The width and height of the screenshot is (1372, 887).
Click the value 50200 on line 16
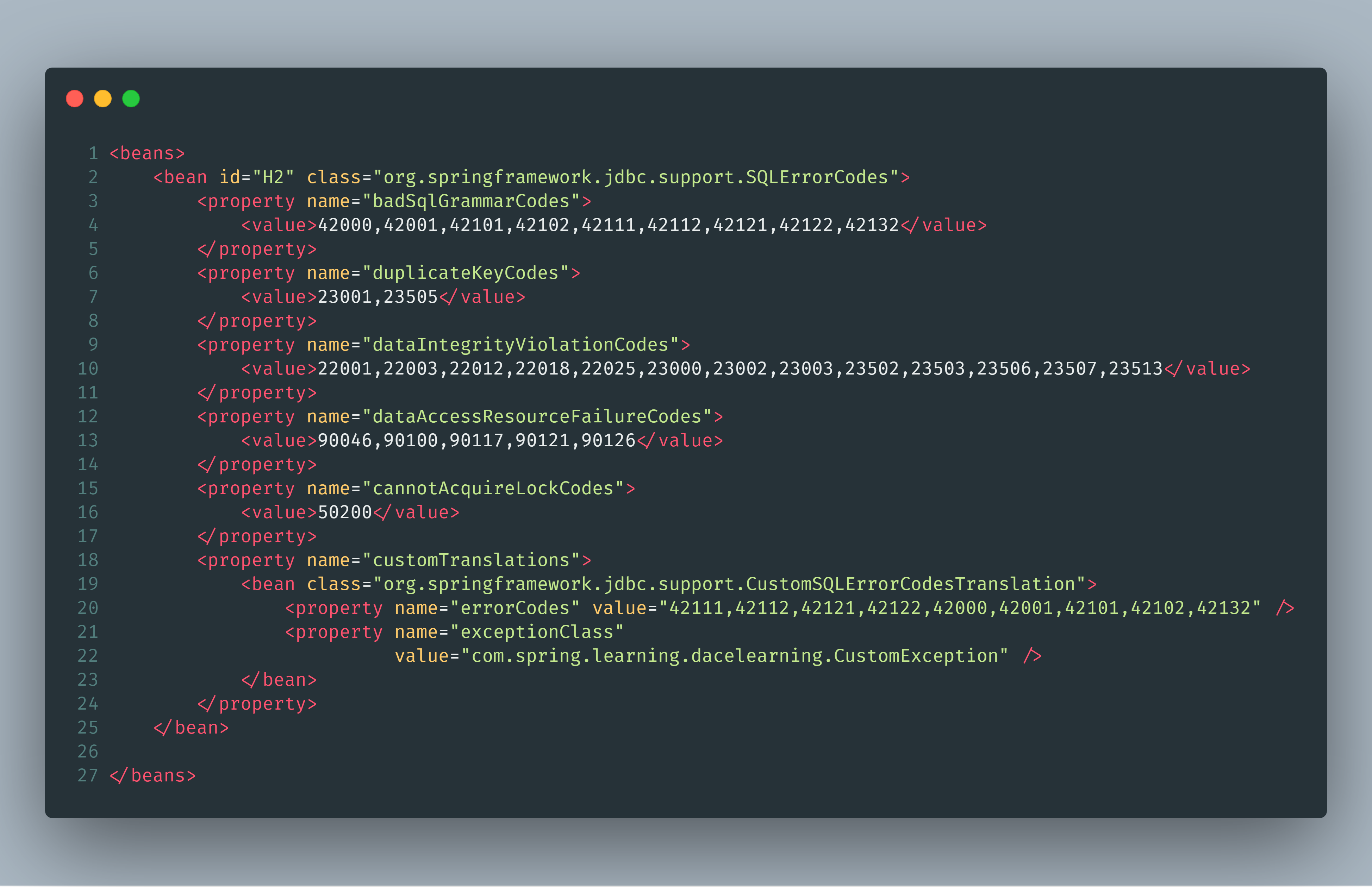click(345, 512)
